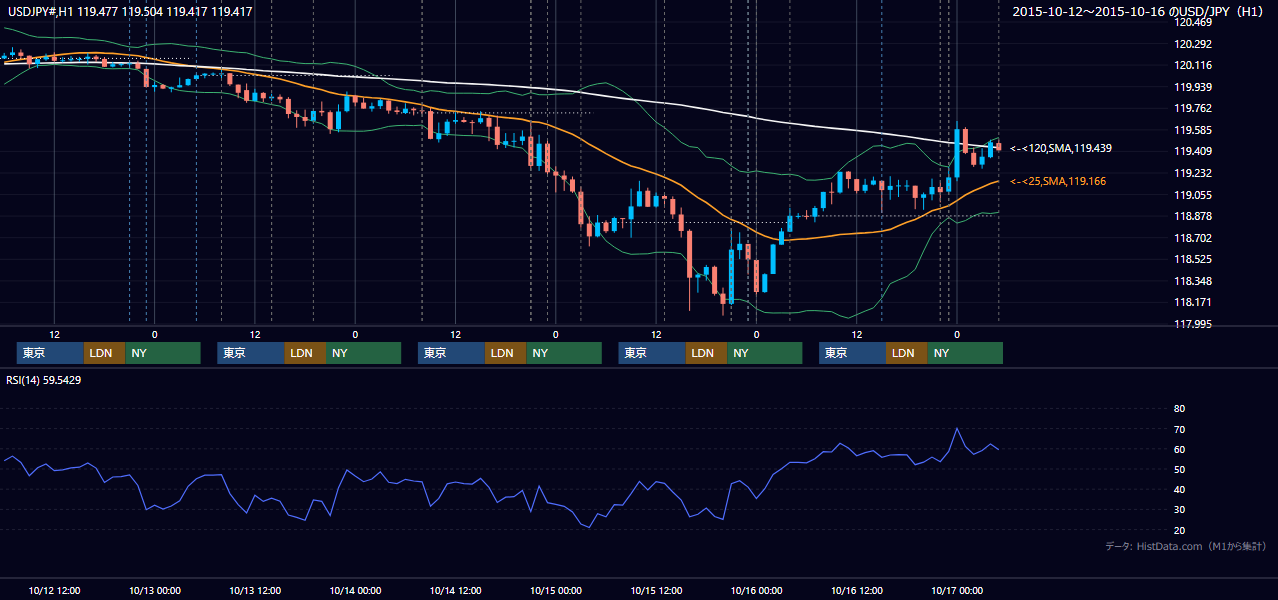The image size is (1278, 600).
Task: Click price axis value 119.055
Action: (x=1193, y=195)
